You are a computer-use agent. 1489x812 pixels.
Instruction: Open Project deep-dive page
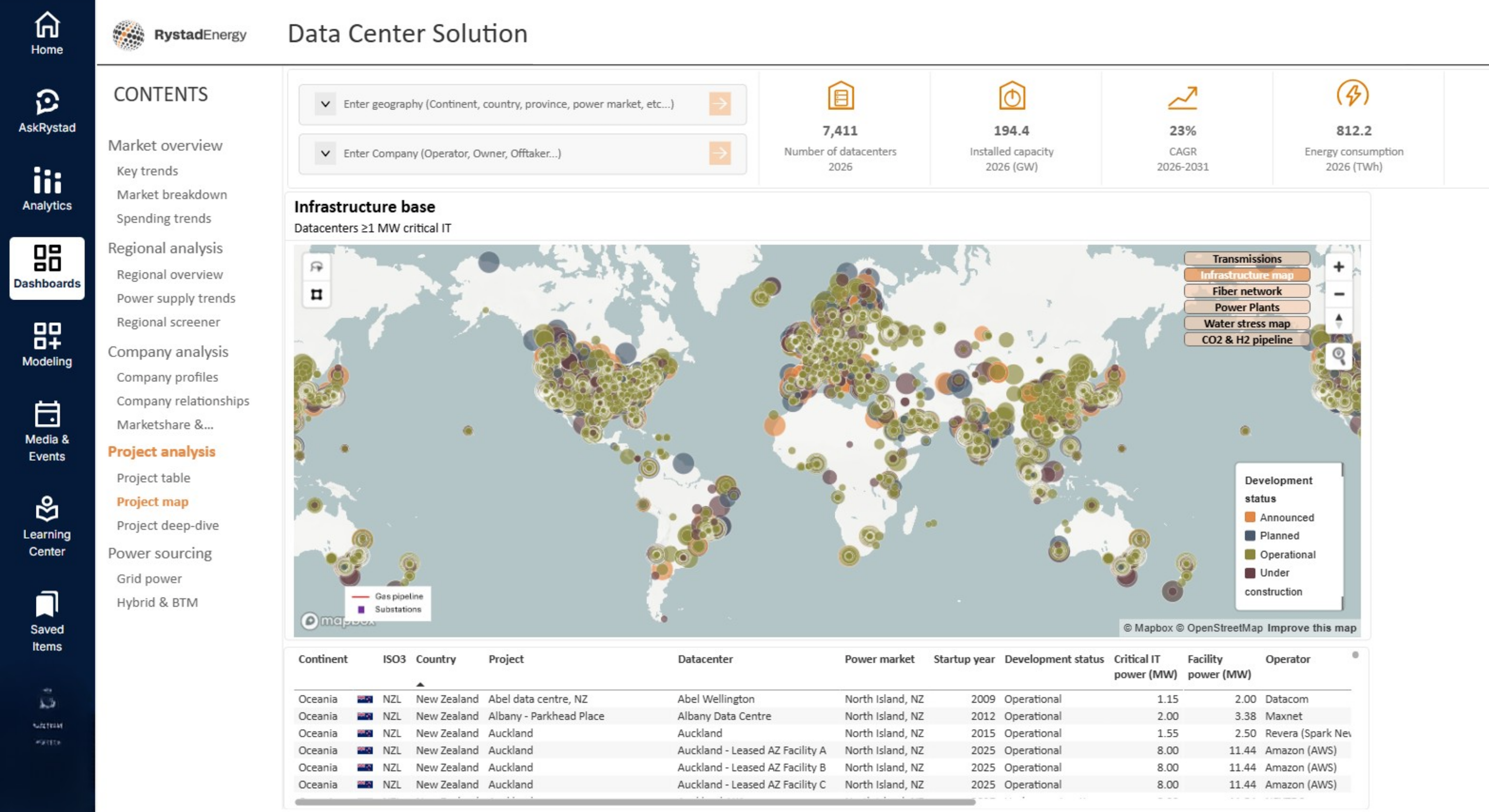(x=168, y=525)
